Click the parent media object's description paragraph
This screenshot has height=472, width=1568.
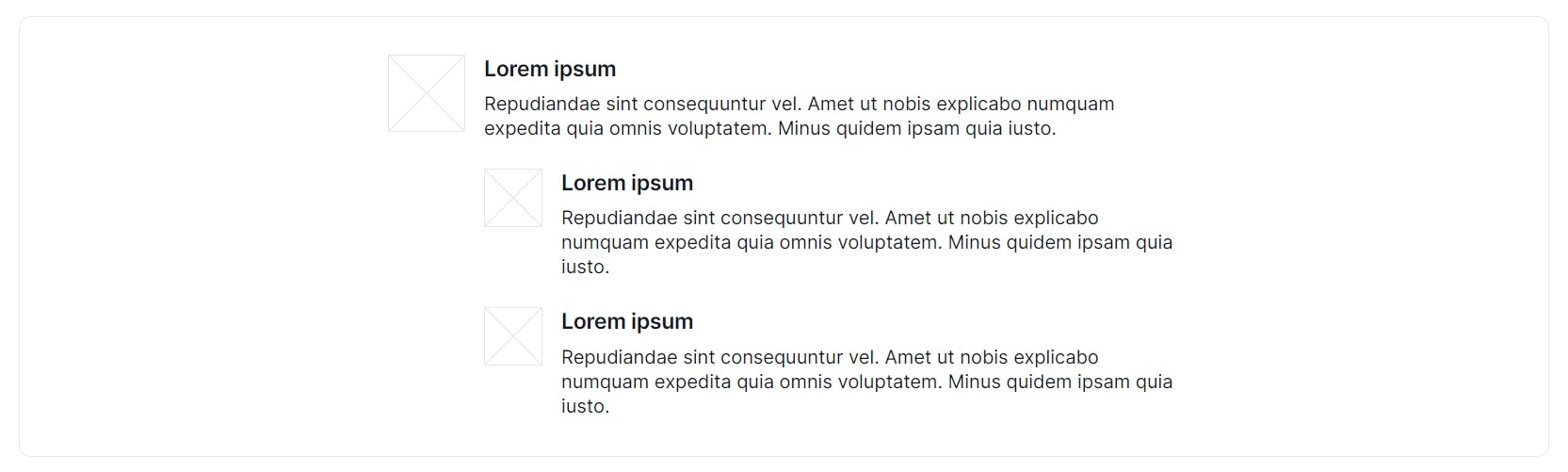(800, 116)
